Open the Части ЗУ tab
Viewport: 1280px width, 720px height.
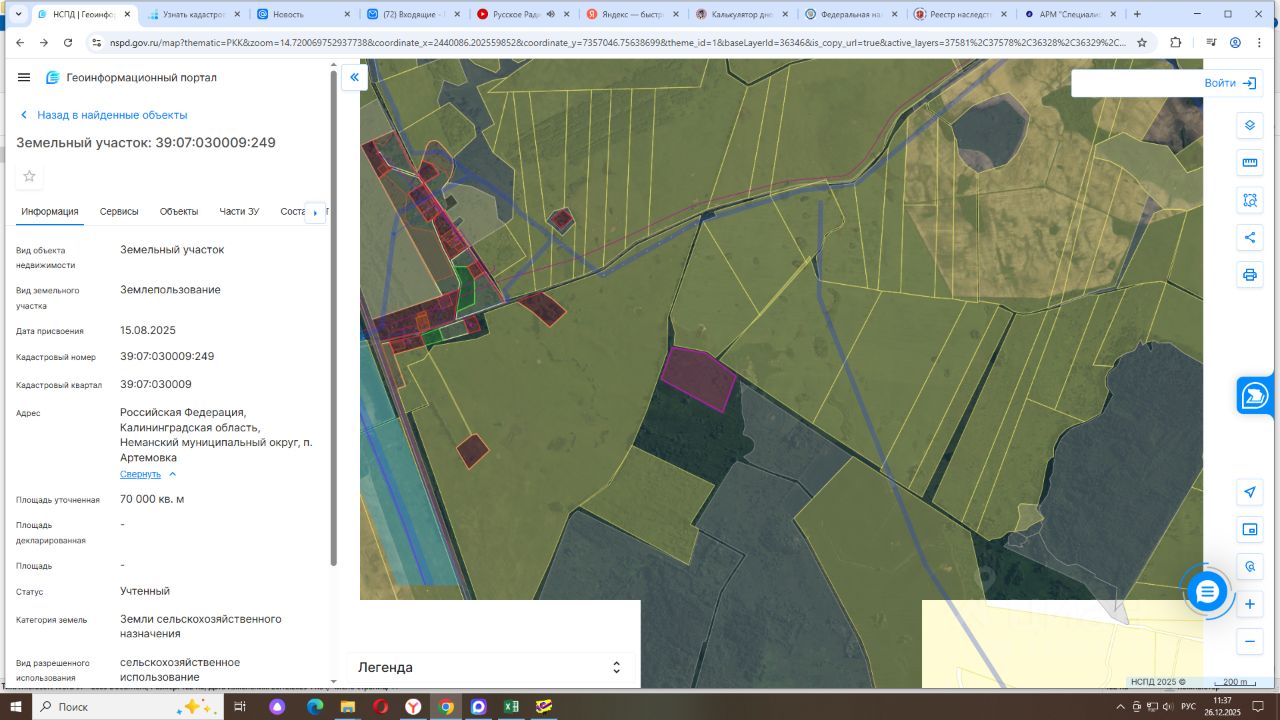point(239,212)
